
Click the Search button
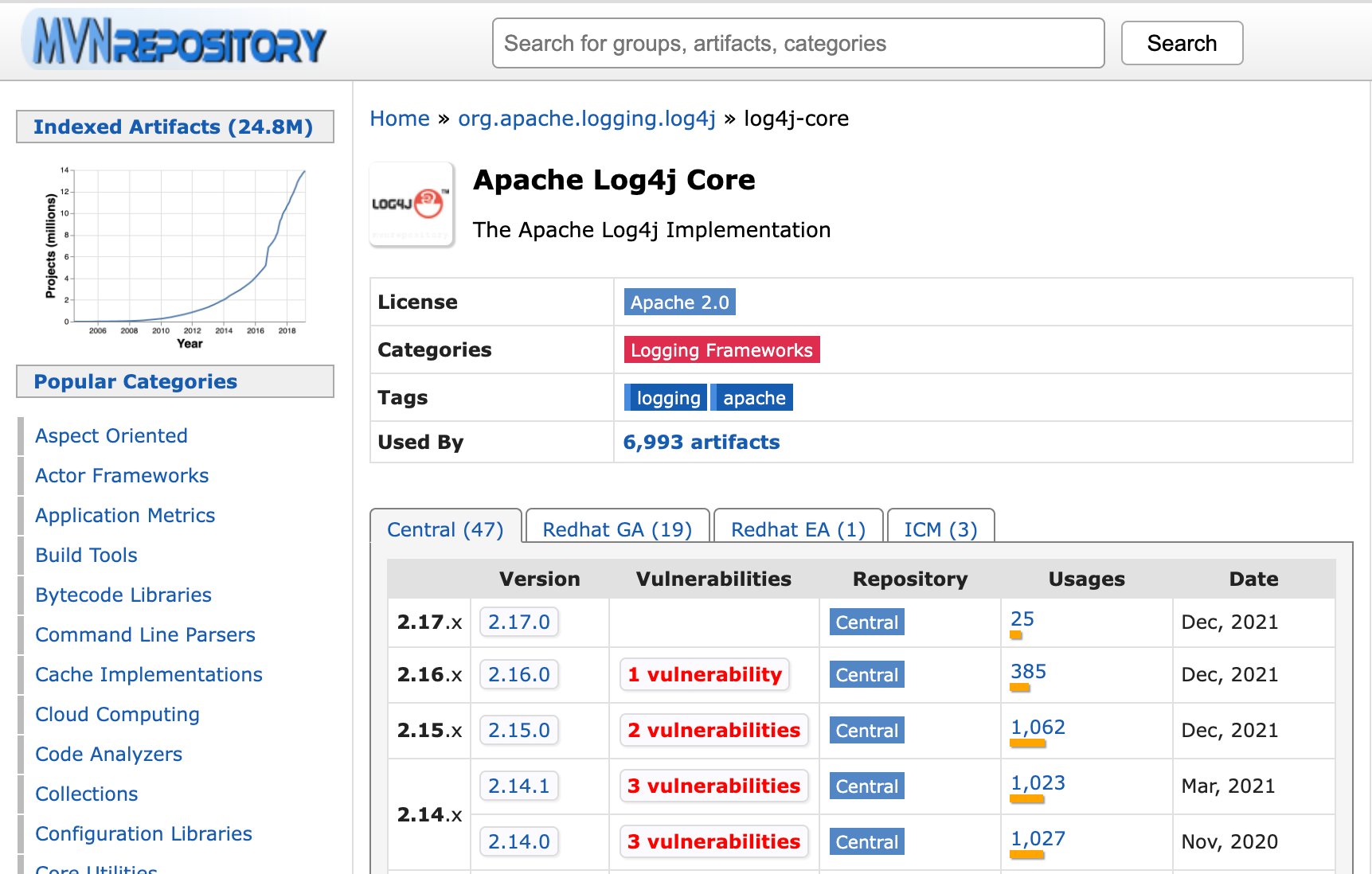point(1182,43)
